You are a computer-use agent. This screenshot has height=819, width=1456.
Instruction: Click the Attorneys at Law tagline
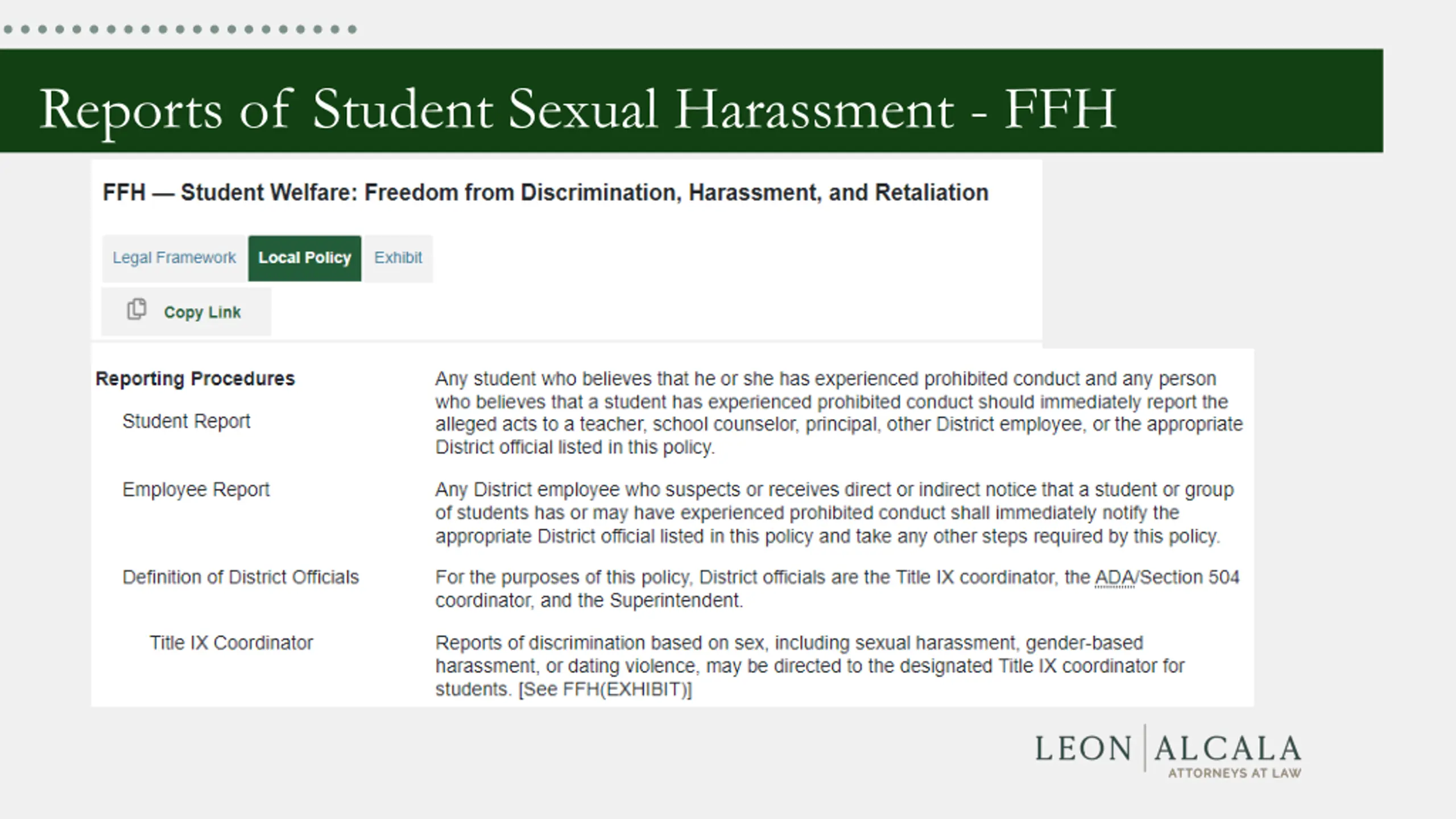click(1234, 773)
